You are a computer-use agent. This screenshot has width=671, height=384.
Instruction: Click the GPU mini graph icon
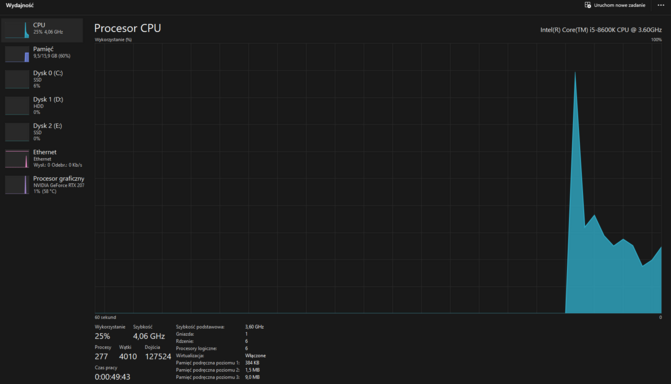click(17, 185)
